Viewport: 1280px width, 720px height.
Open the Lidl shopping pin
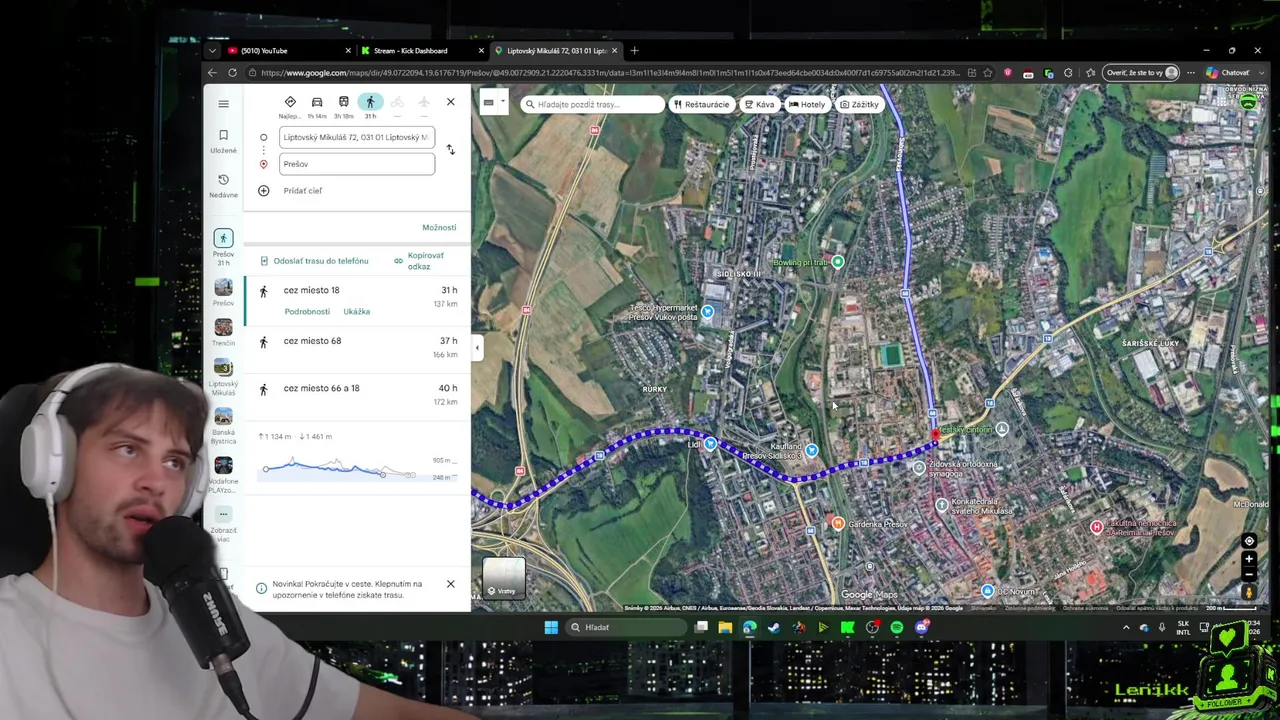[710, 443]
